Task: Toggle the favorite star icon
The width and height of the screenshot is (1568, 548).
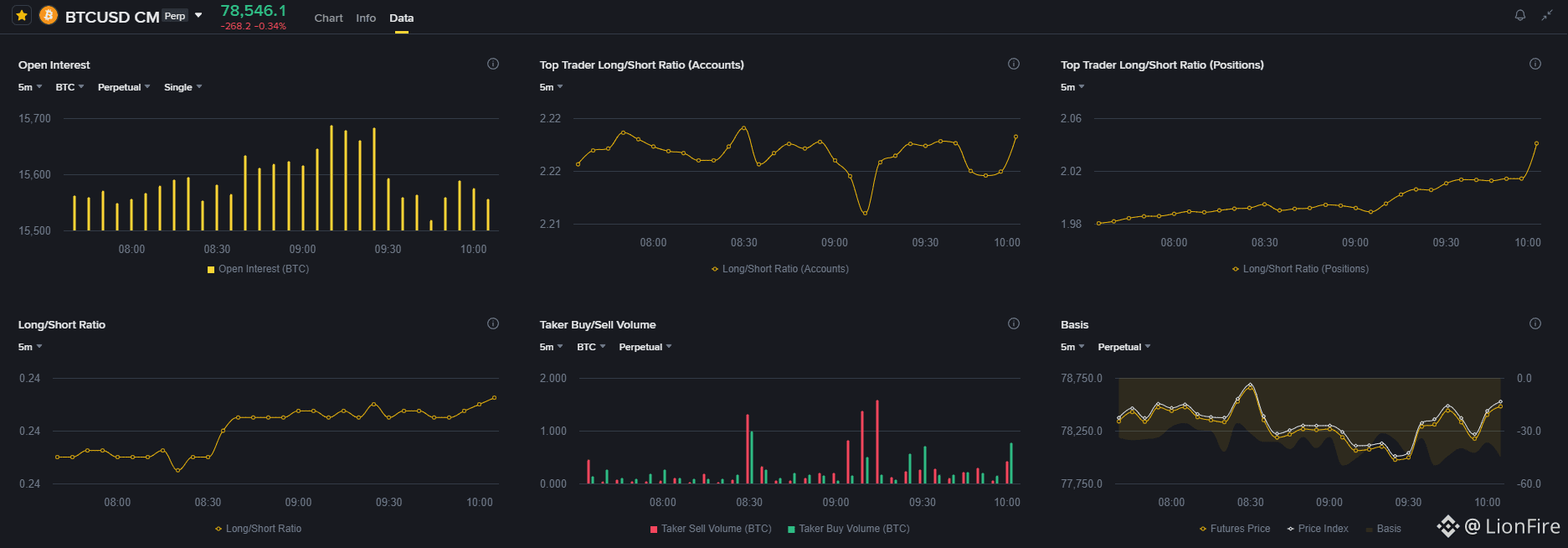Action: point(23,15)
